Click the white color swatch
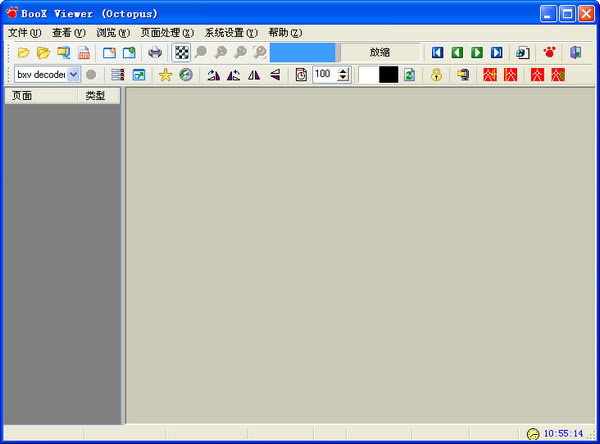Viewport: 600px width, 444px height. (368, 75)
